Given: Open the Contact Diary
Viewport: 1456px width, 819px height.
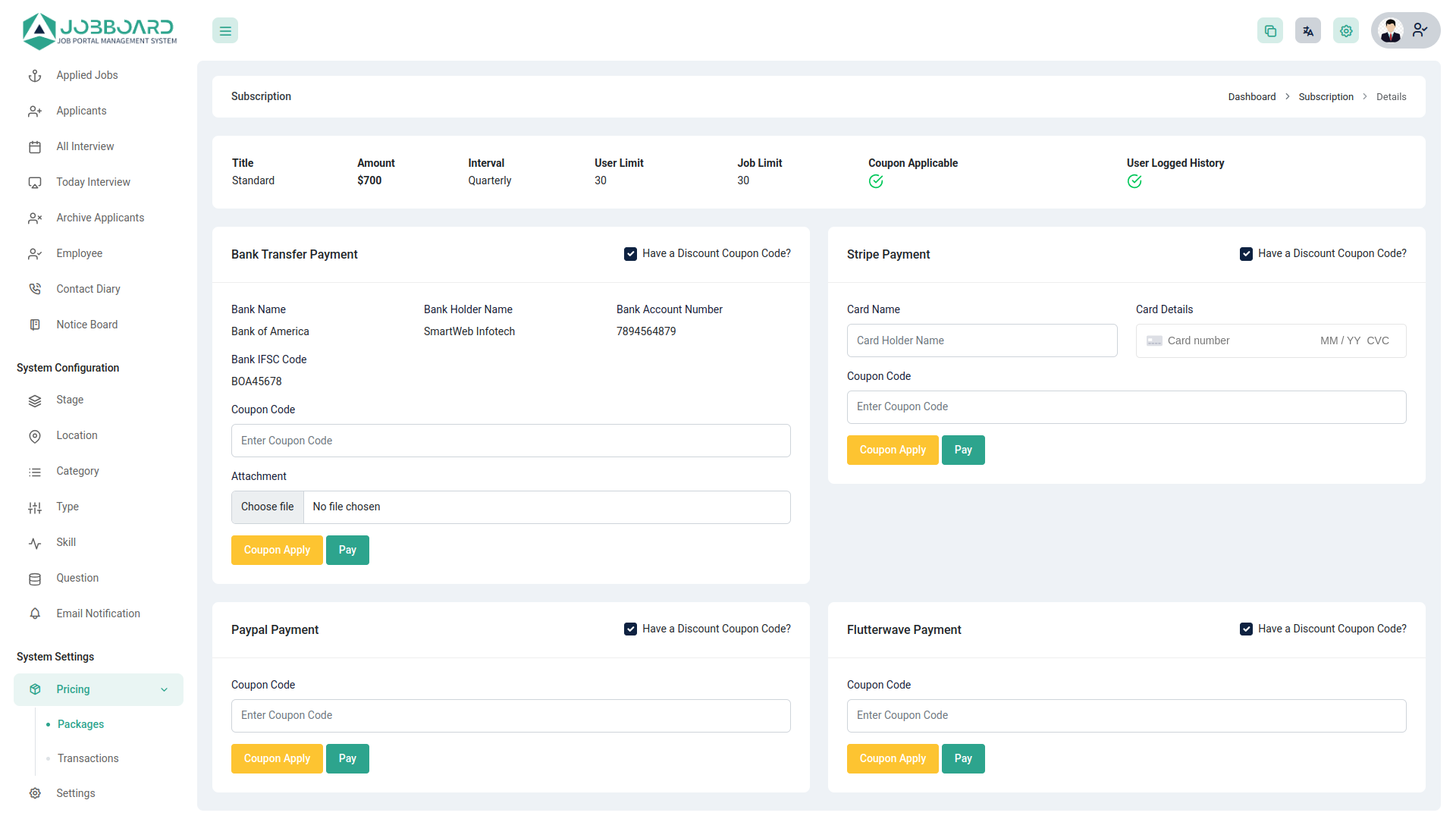Looking at the screenshot, I should pos(35,289).
